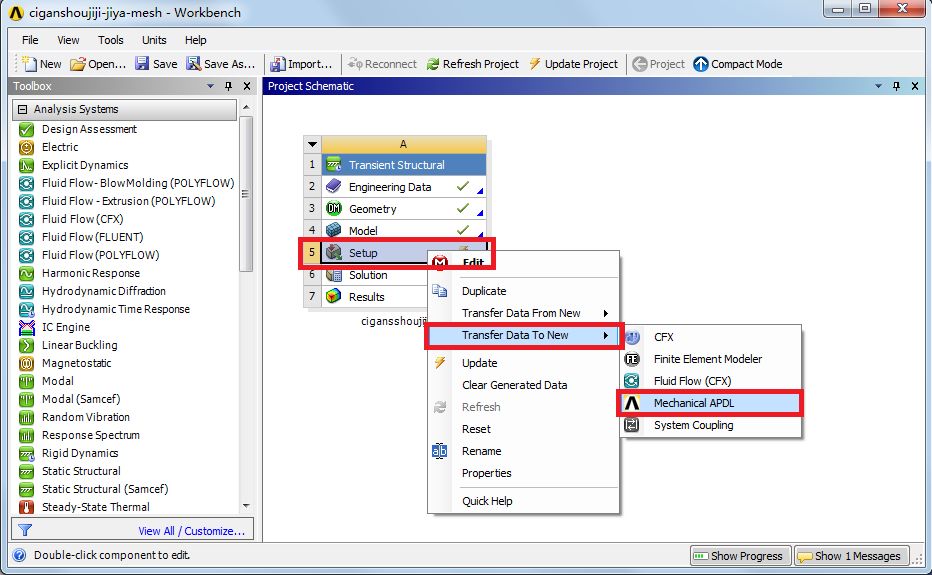Open the Tools menu
932x575 pixels.
click(x=111, y=40)
